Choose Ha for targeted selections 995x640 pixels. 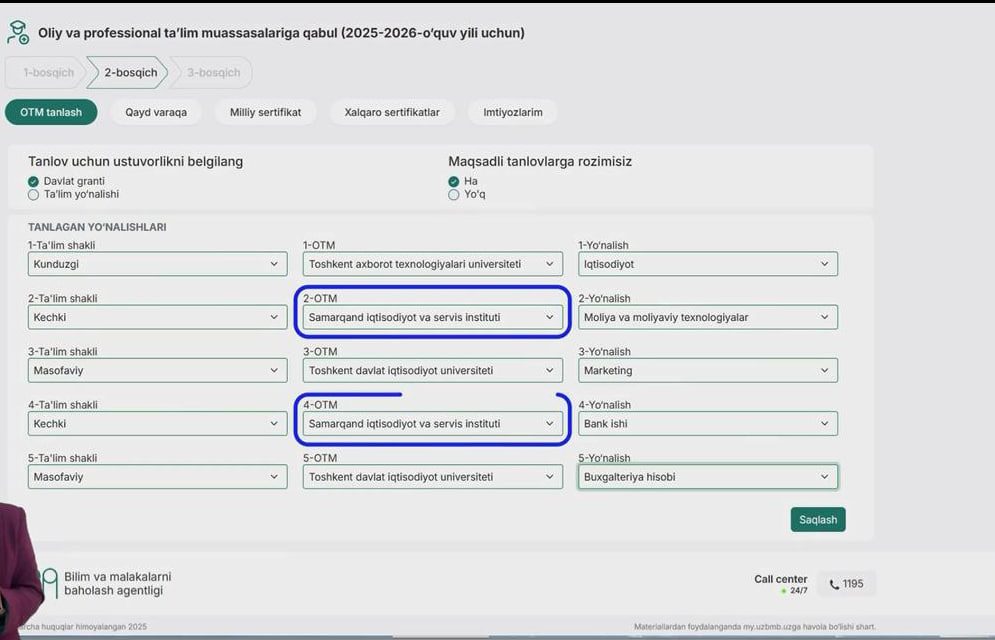[x=454, y=181]
